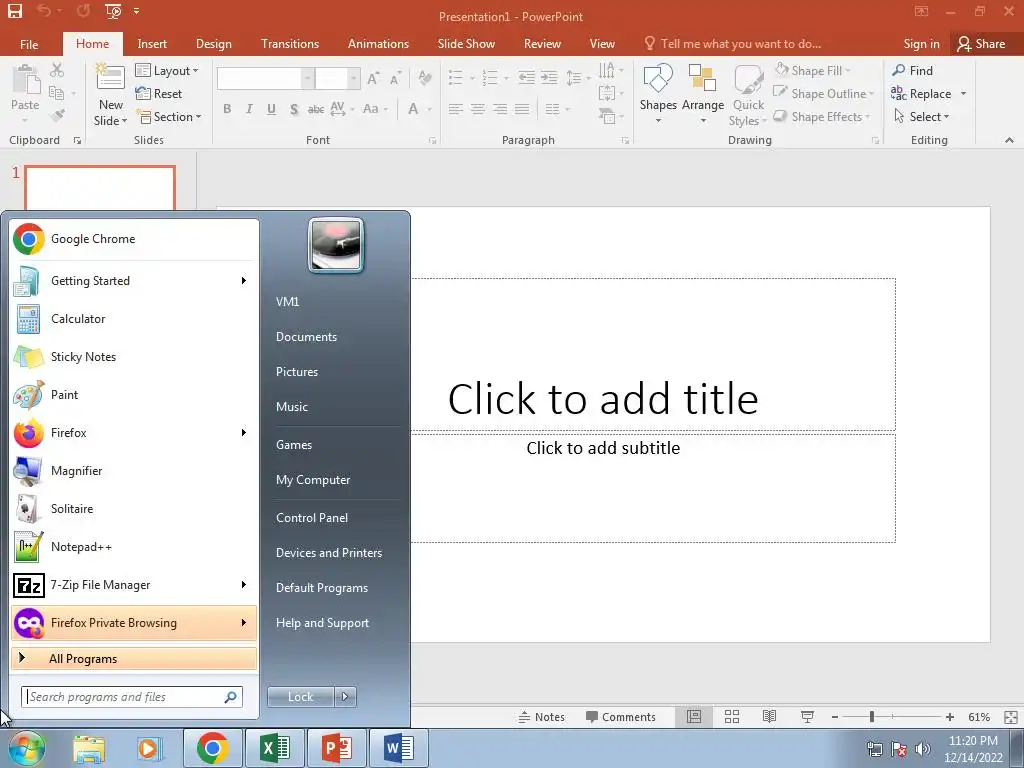Toggle Justify paragraph alignment

click(x=522, y=109)
